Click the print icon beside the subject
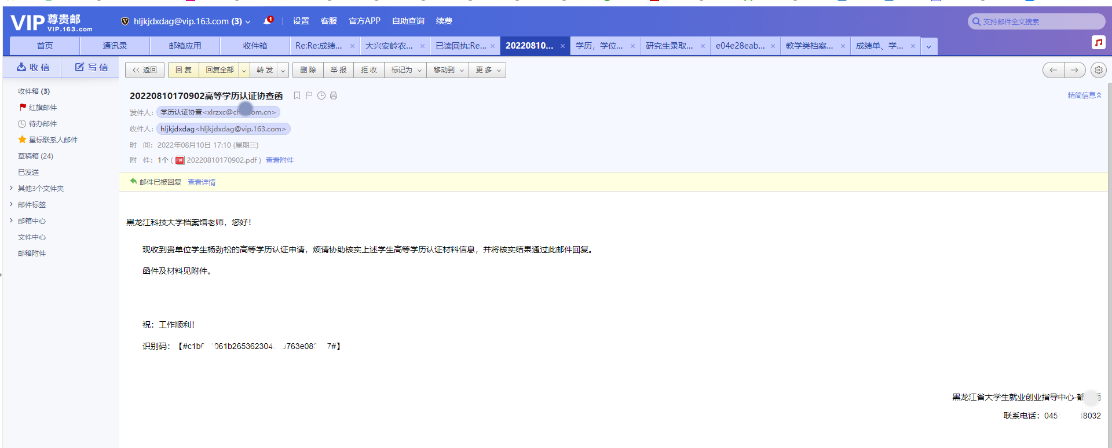1112x448 pixels. (334, 95)
